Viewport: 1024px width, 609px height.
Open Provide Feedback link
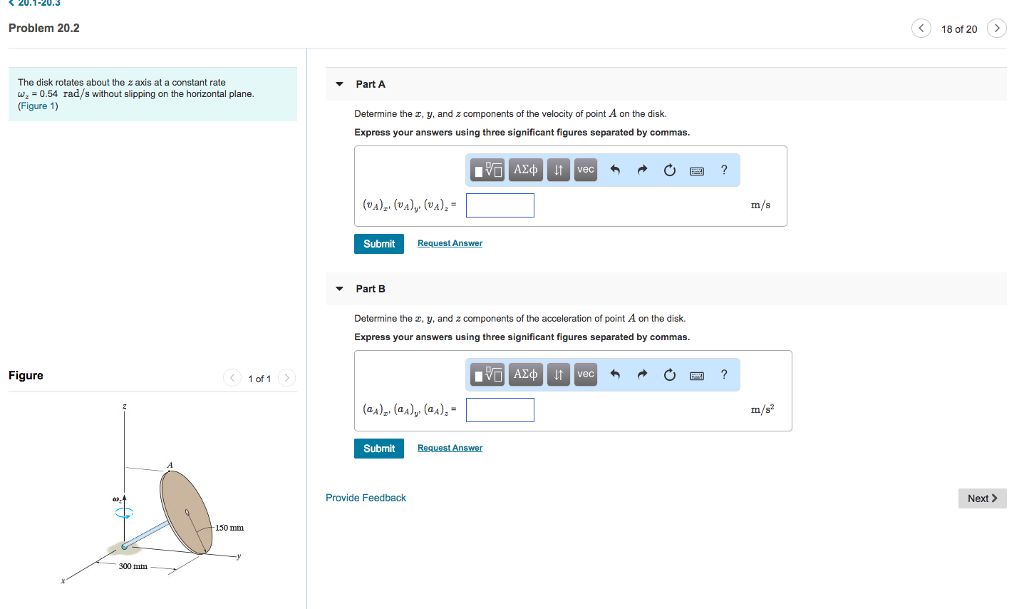tap(366, 497)
